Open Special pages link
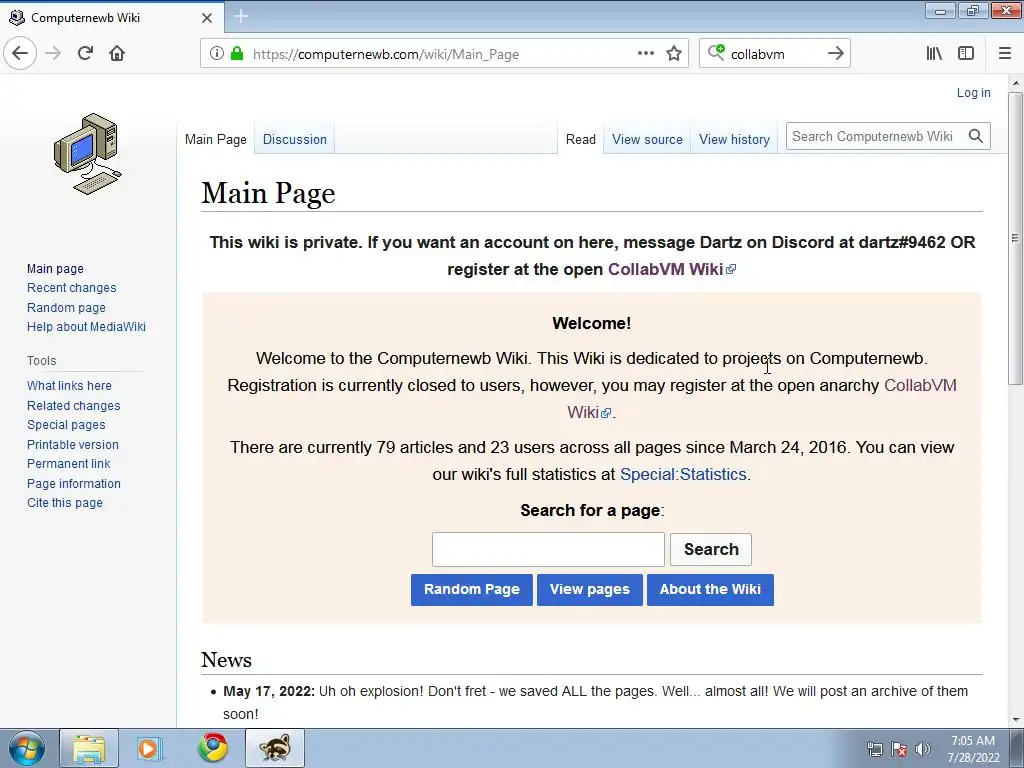Image resolution: width=1024 pixels, height=768 pixels. tap(66, 424)
